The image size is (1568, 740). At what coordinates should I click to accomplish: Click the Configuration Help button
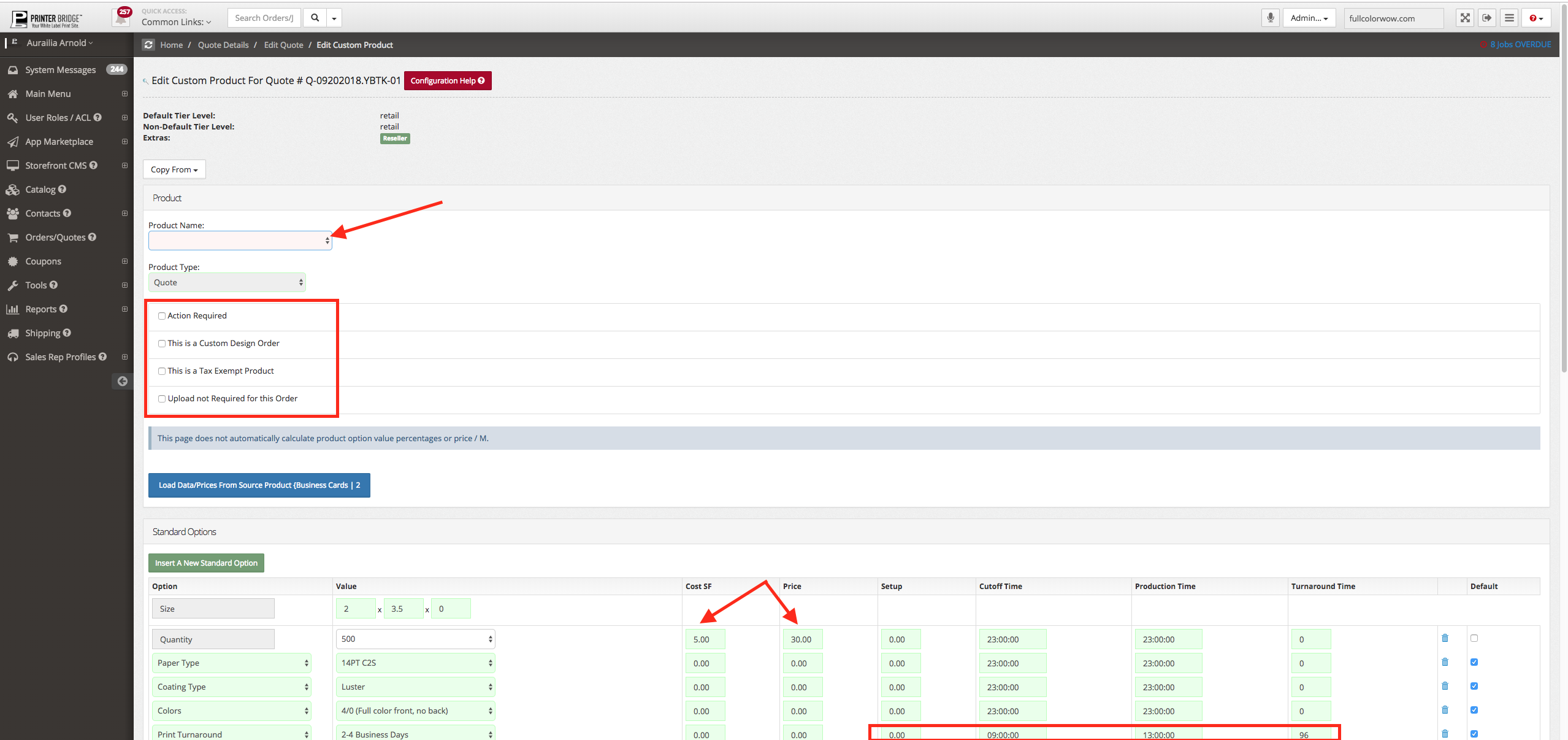pos(447,80)
